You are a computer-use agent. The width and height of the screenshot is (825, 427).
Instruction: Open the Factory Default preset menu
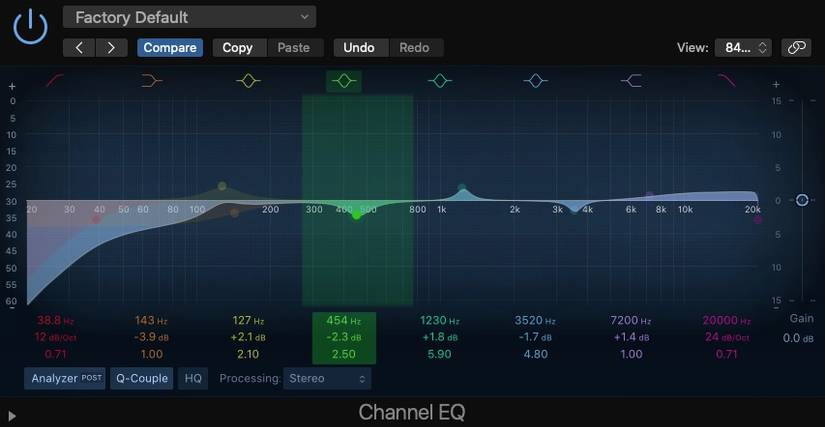pyautogui.click(x=189, y=17)
